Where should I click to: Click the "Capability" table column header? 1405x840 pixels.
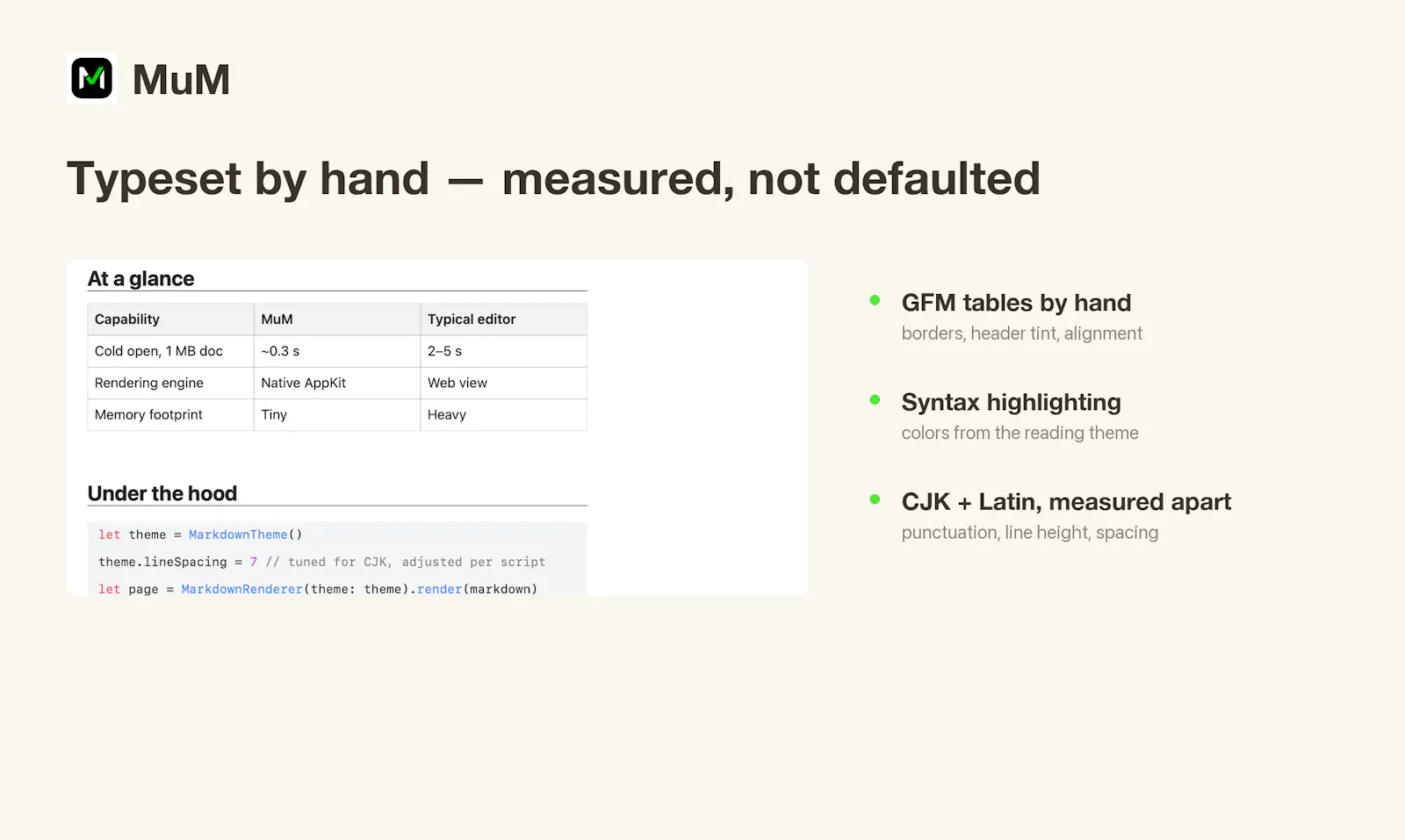pyautogui.click(x=127, y=319)
